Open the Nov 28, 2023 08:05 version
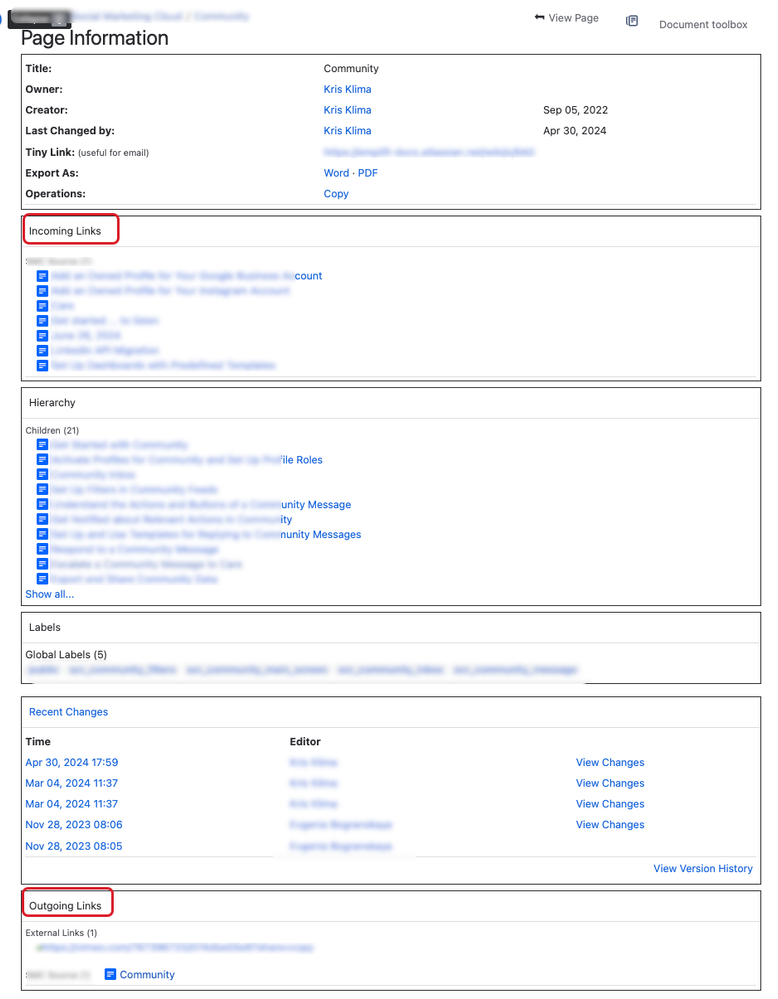This screenshot has height=999, width=778. 74,846
